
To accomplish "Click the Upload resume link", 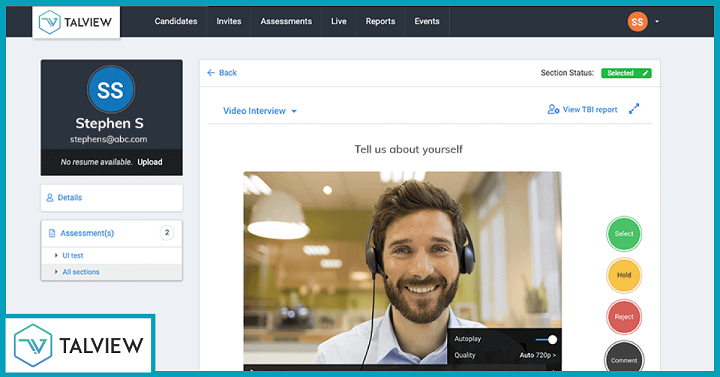I will (150, 162).
